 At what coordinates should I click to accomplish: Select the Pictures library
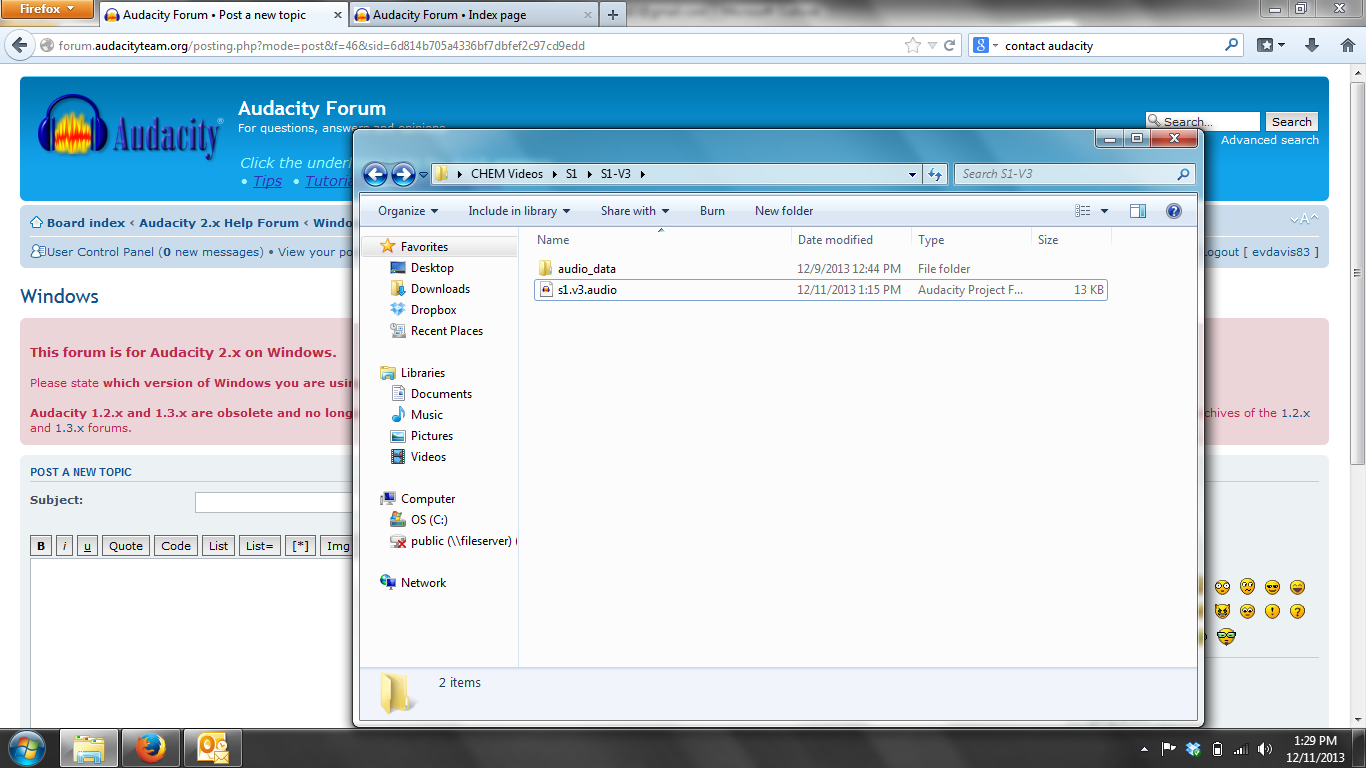[x=431, y=436]
